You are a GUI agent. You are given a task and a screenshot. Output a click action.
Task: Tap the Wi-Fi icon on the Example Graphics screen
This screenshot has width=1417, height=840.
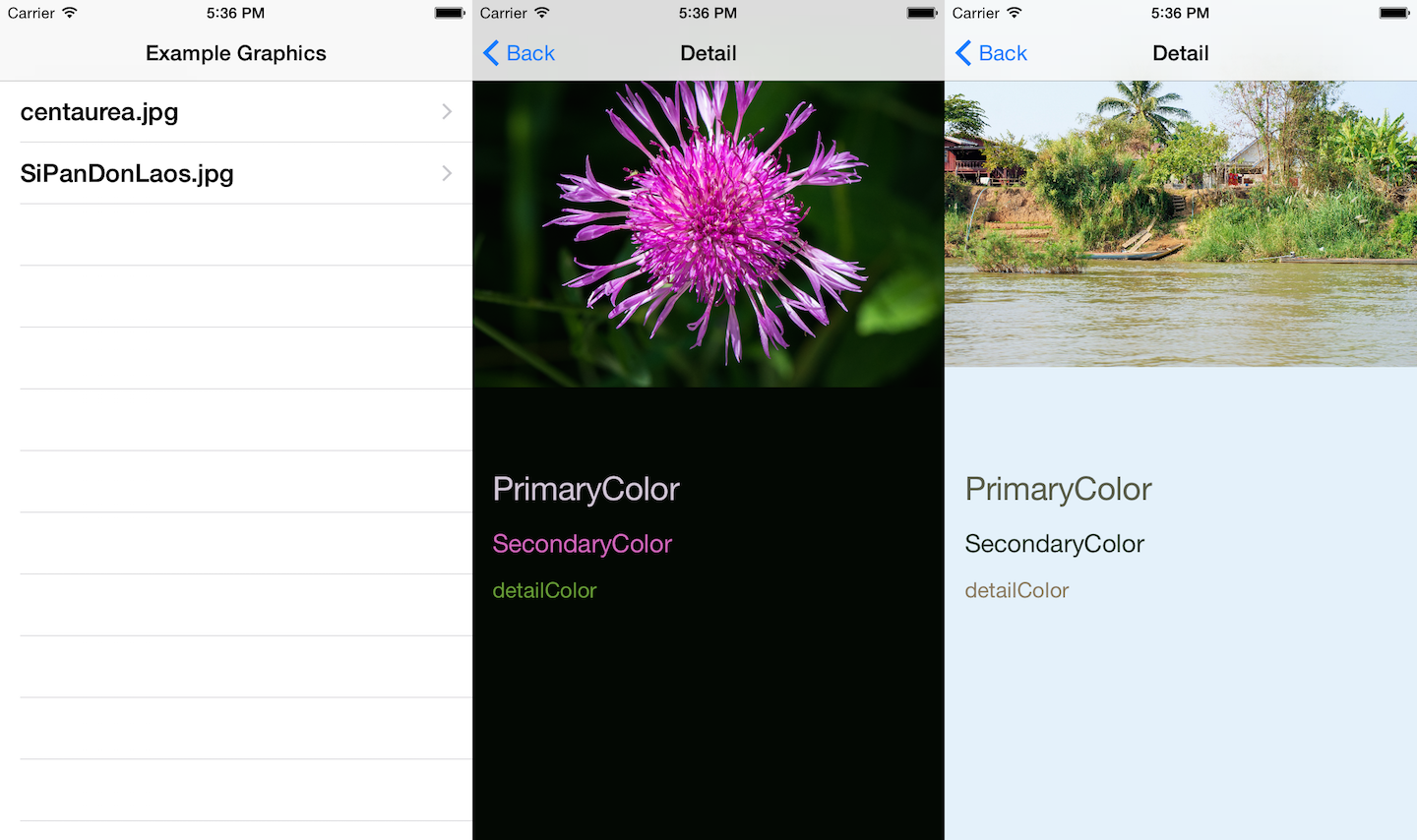tap(69, 13)
